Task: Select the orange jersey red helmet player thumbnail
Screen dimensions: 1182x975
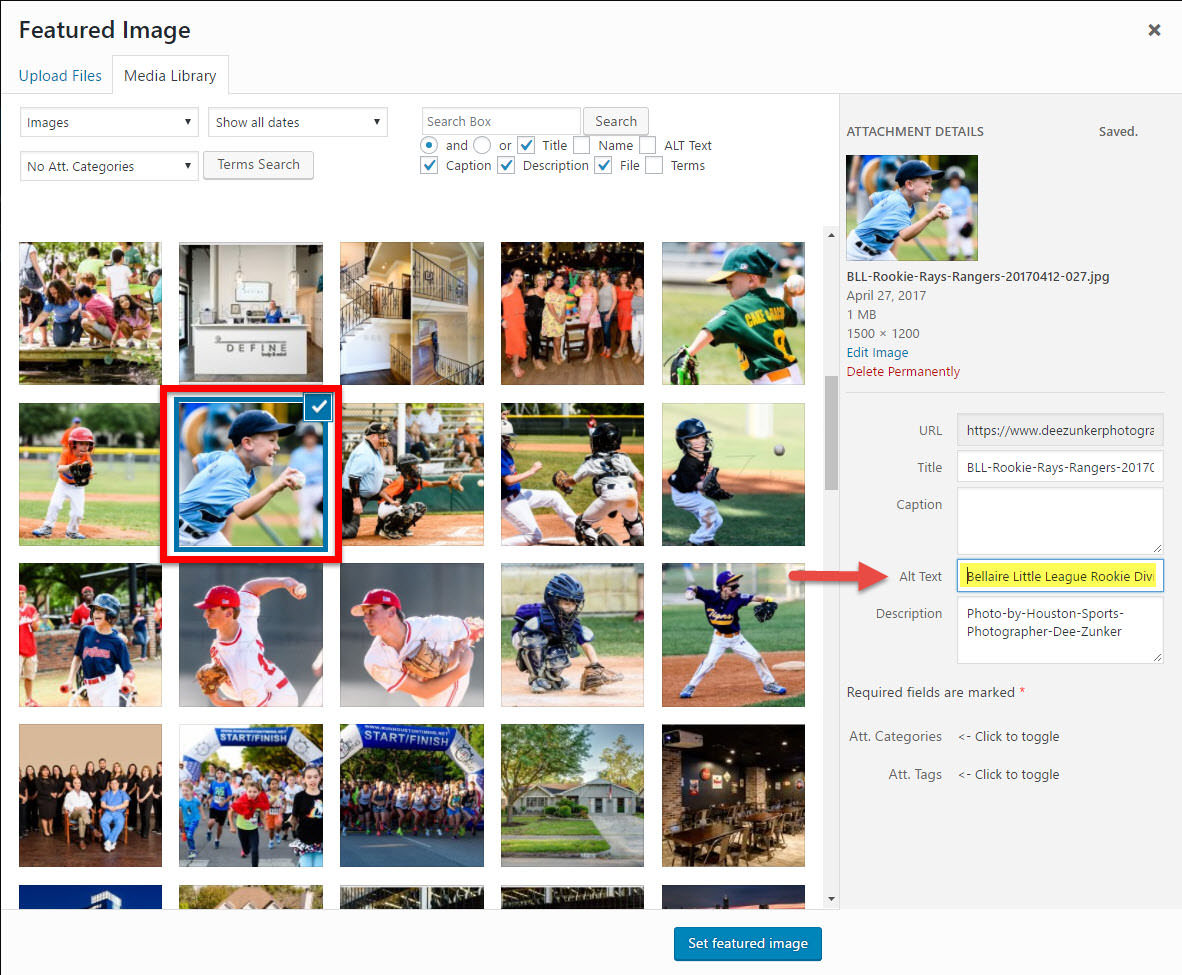Action: [90, 474]
